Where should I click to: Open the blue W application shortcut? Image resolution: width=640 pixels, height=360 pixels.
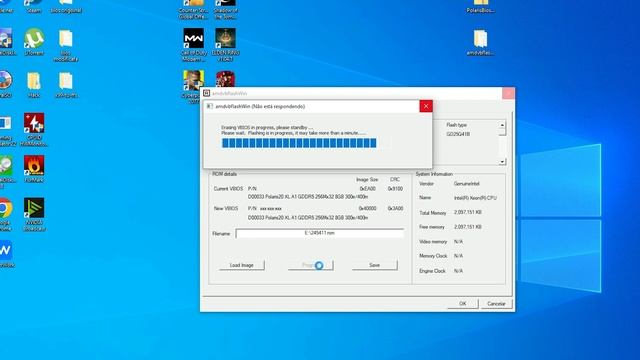click(x=6, y=254)
